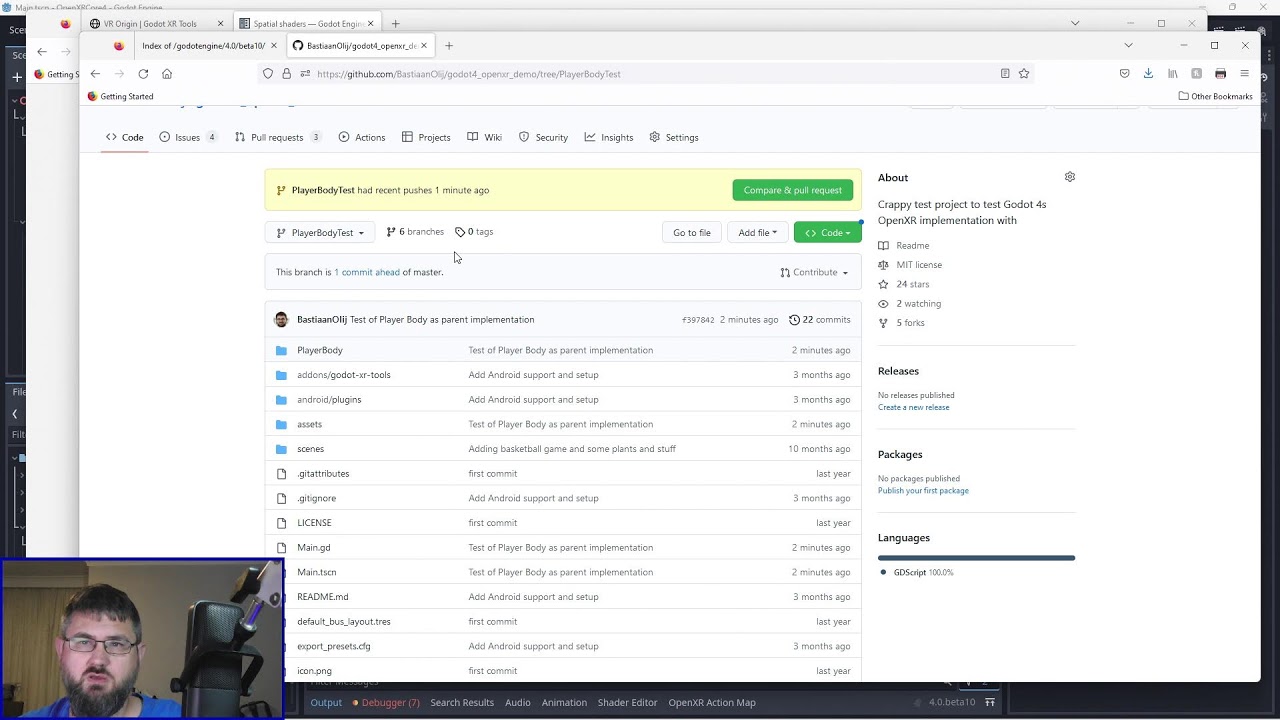
Task: Open the Wiki tab
Action: pos(484,137)
